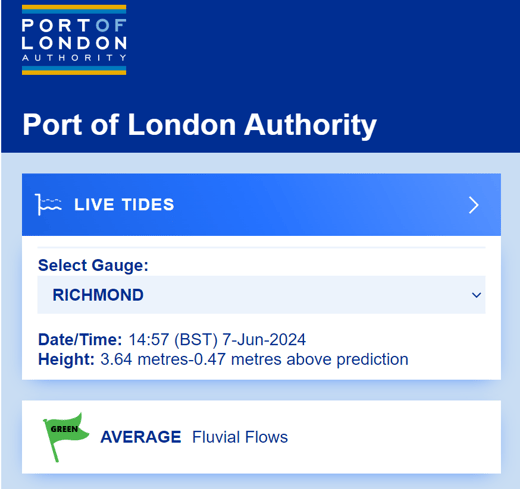
Task: Click the word GREEN on the flag
Action: pos(64,429)
